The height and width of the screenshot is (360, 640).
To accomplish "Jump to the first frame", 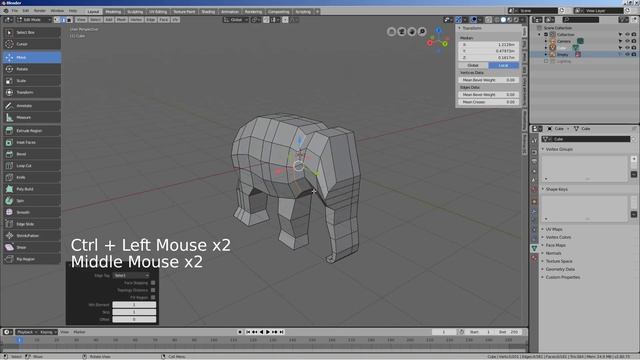I will coord(248,332).
